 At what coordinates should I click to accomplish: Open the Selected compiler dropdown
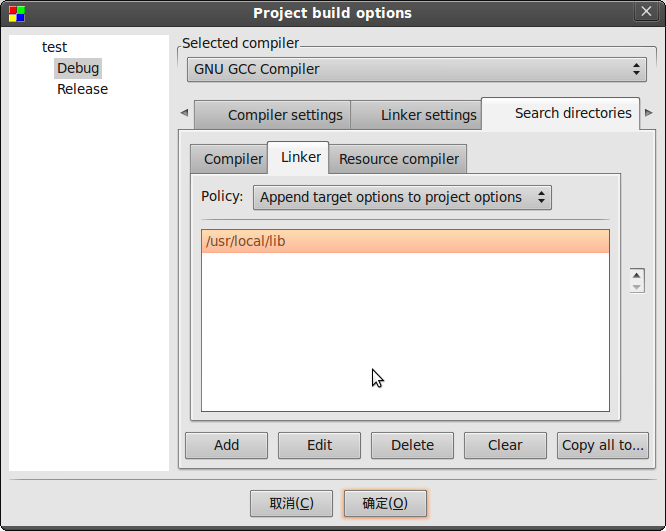(x=417, y=69)
